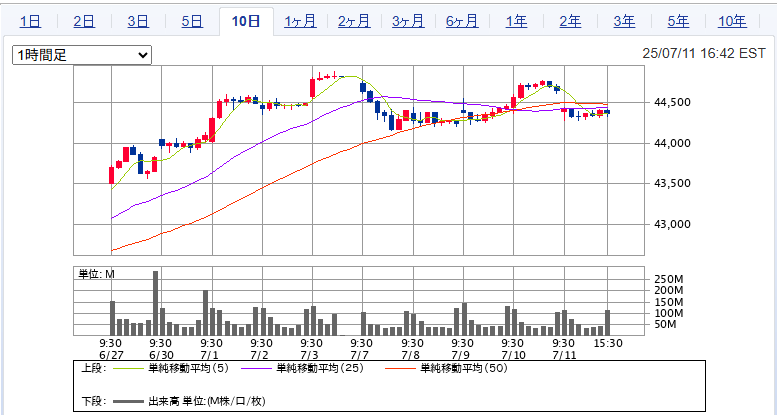Image resolution: width=777 pixels, height=415 pixels.
Task: Click the 7/9 date axis label
Action: [x=462, y=356]
